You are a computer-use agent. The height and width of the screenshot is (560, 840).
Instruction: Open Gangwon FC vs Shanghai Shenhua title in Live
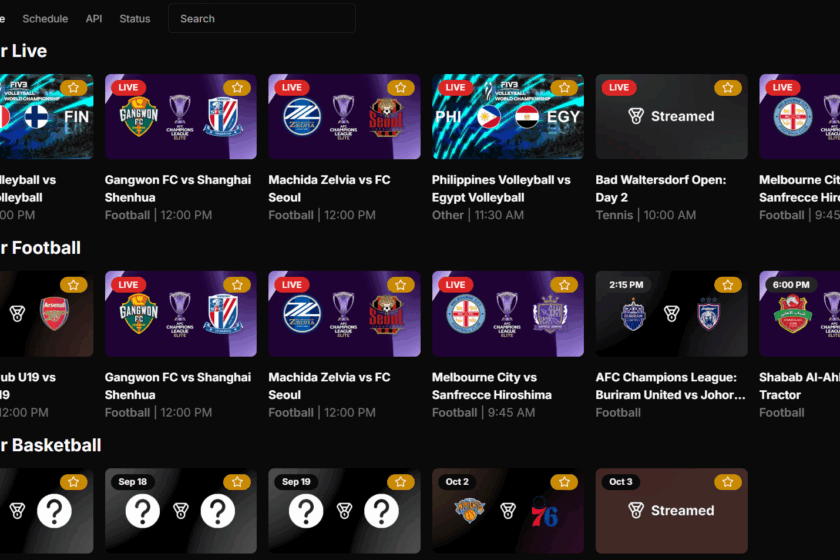point(178,189)
